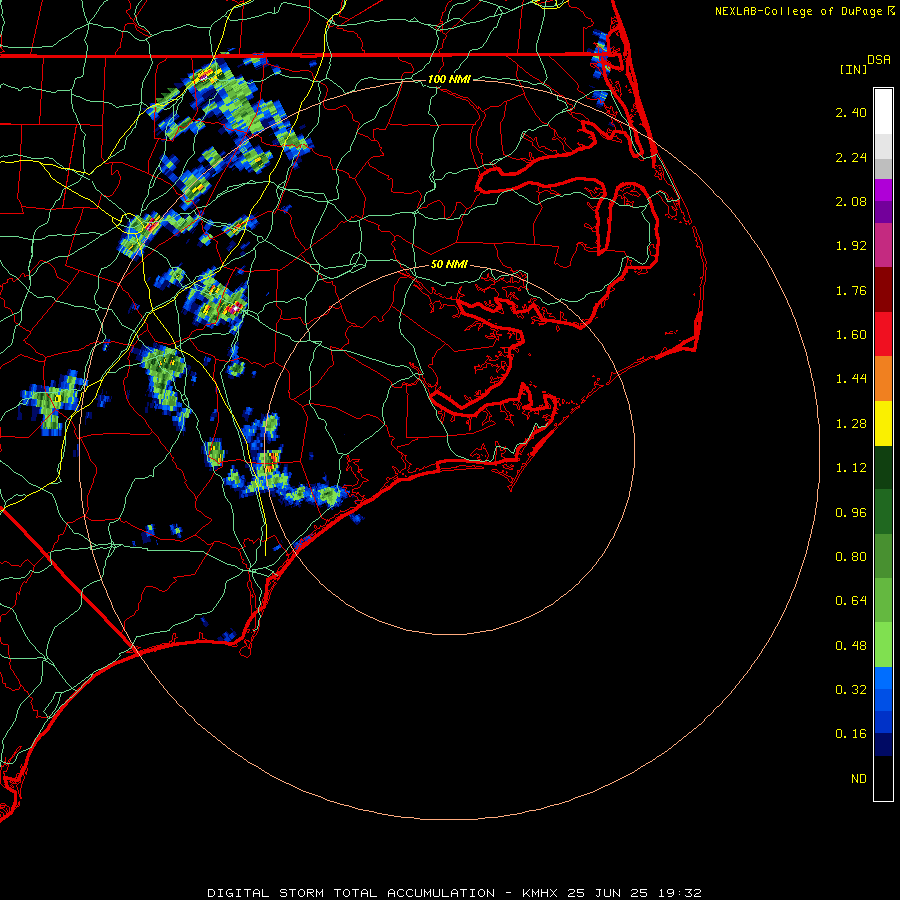Click the 50 NMI range ring label
The height and width of the screenshot is (900, 900).
[449, 264]
